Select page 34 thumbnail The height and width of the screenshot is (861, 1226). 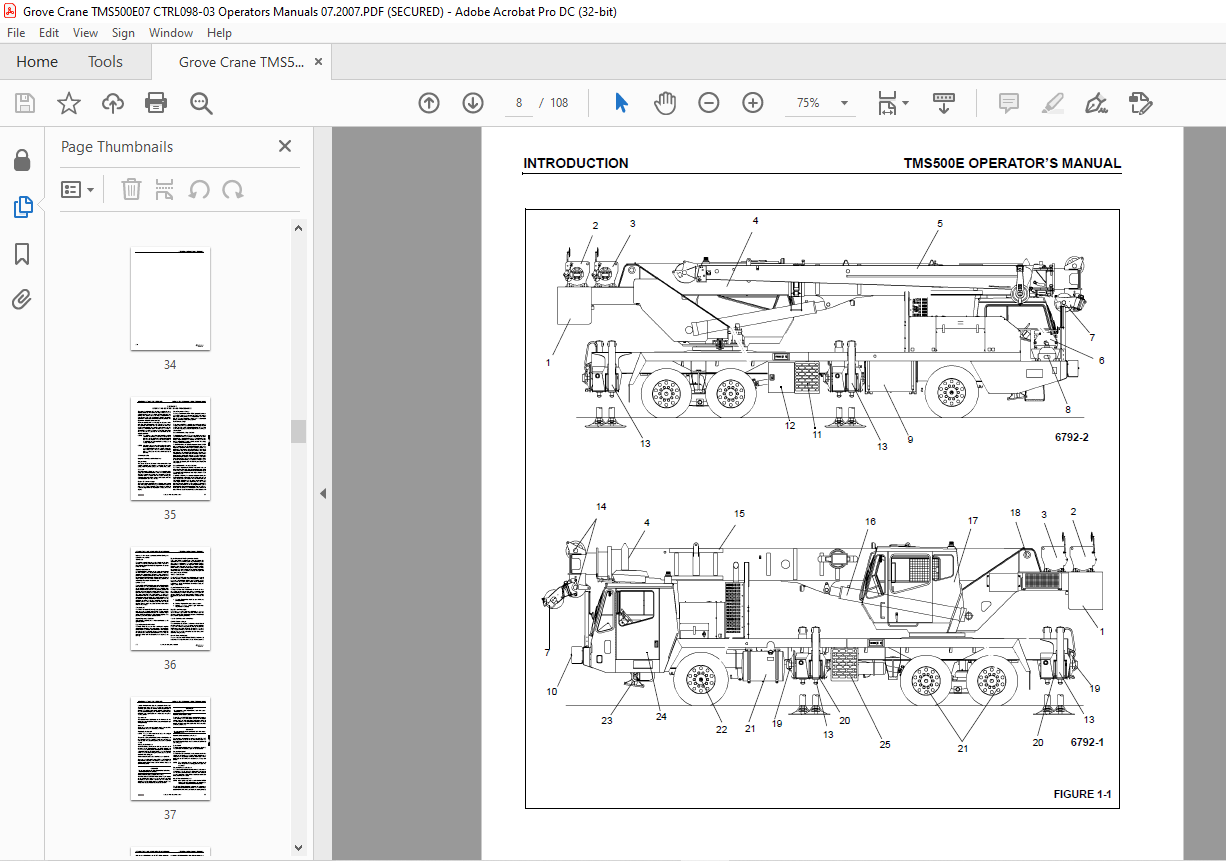[x=170, y=299]
